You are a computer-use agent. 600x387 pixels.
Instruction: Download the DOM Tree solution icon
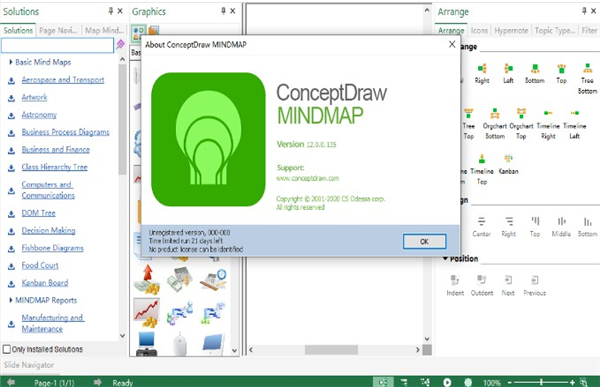(11, 214)
